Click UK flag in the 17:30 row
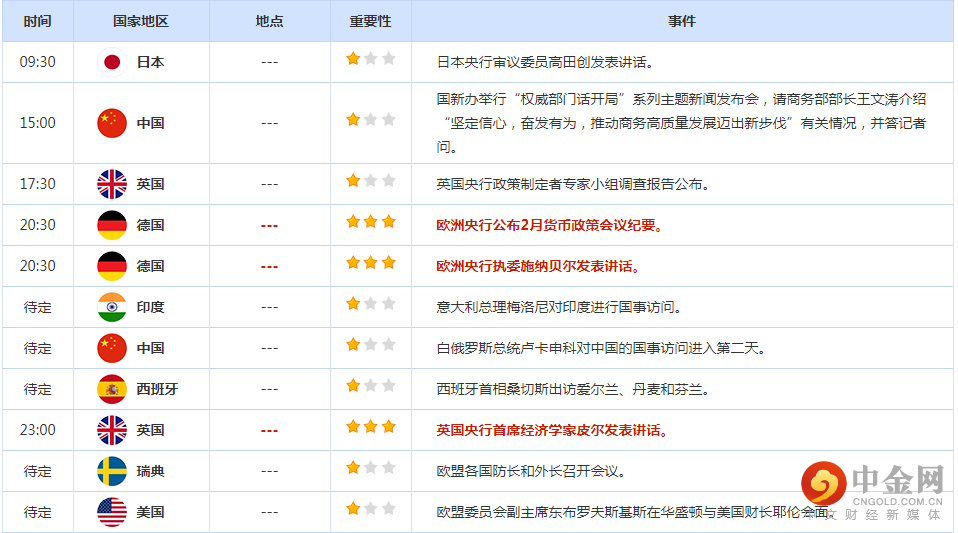 click(x=112, y=184)
